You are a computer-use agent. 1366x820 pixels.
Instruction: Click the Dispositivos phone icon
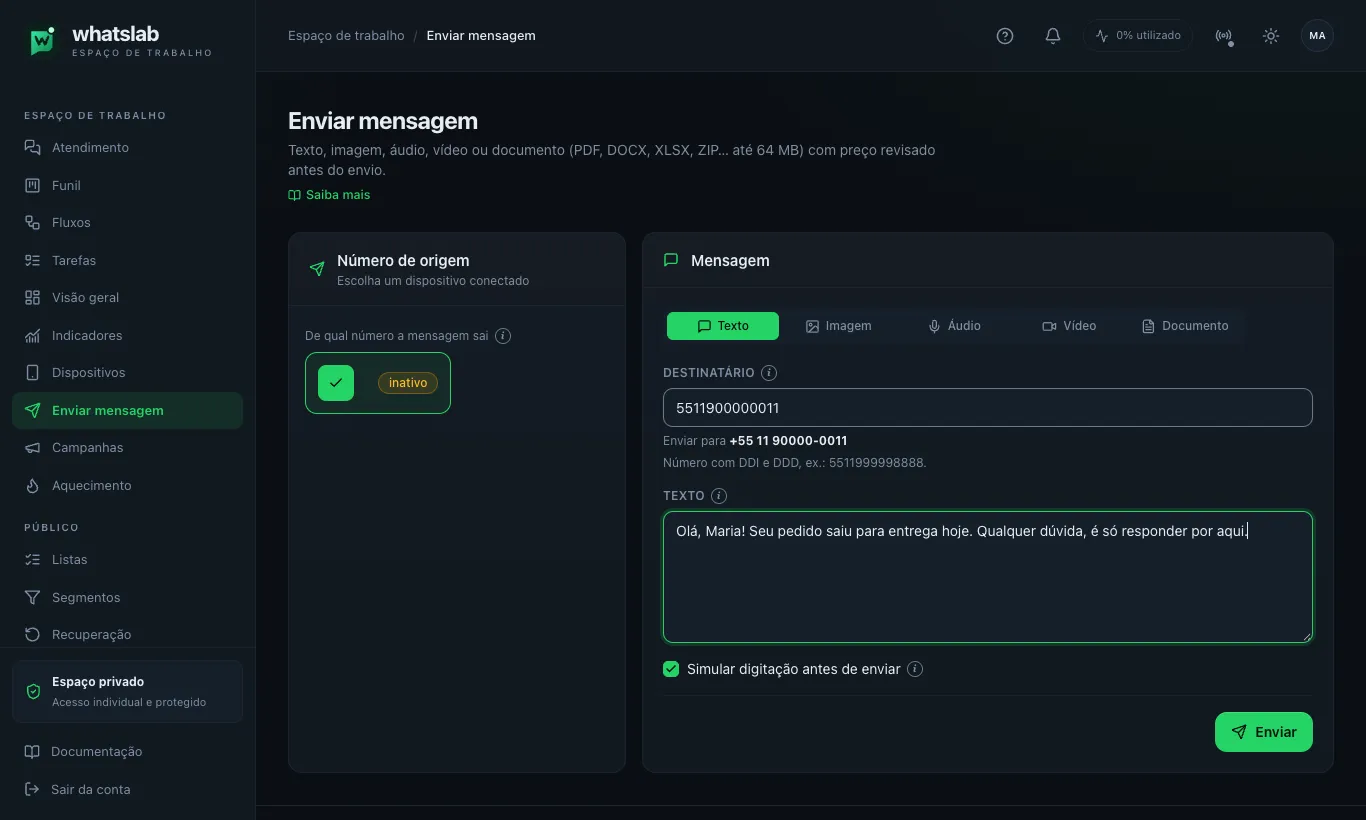[x=32, y=372]
